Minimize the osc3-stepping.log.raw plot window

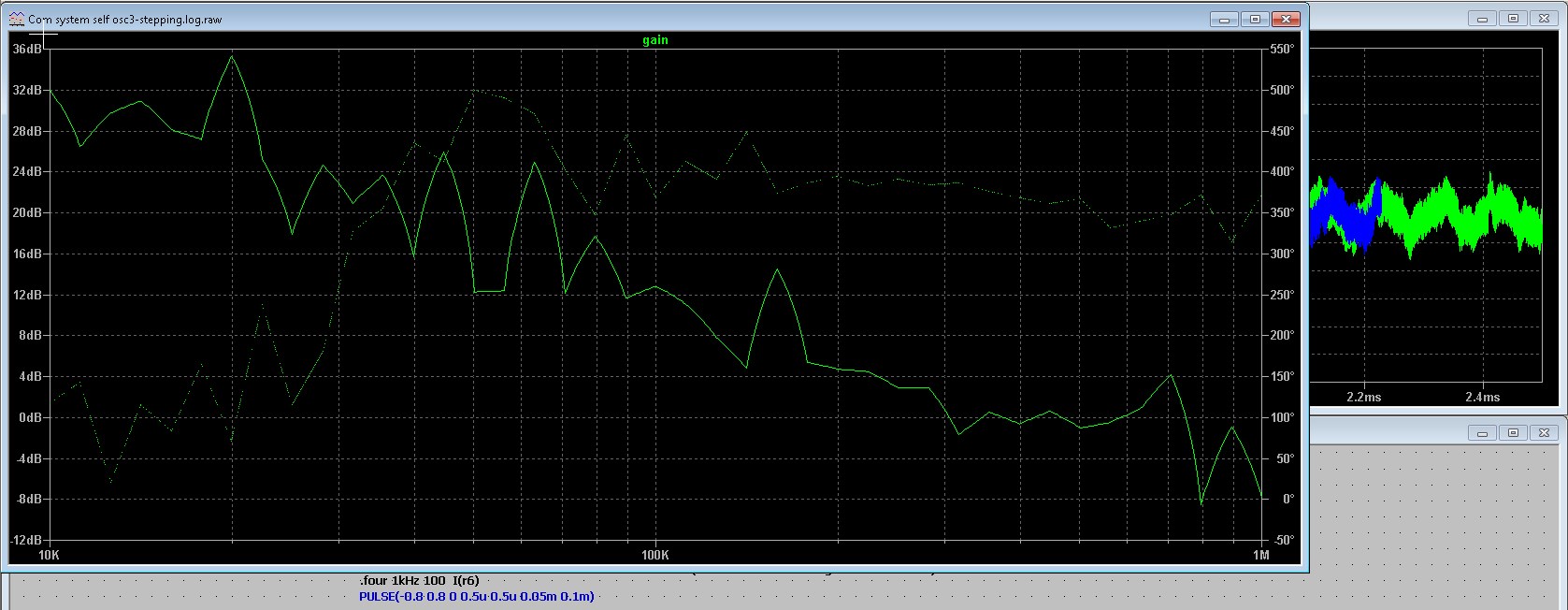click(x=1224, y=19)
